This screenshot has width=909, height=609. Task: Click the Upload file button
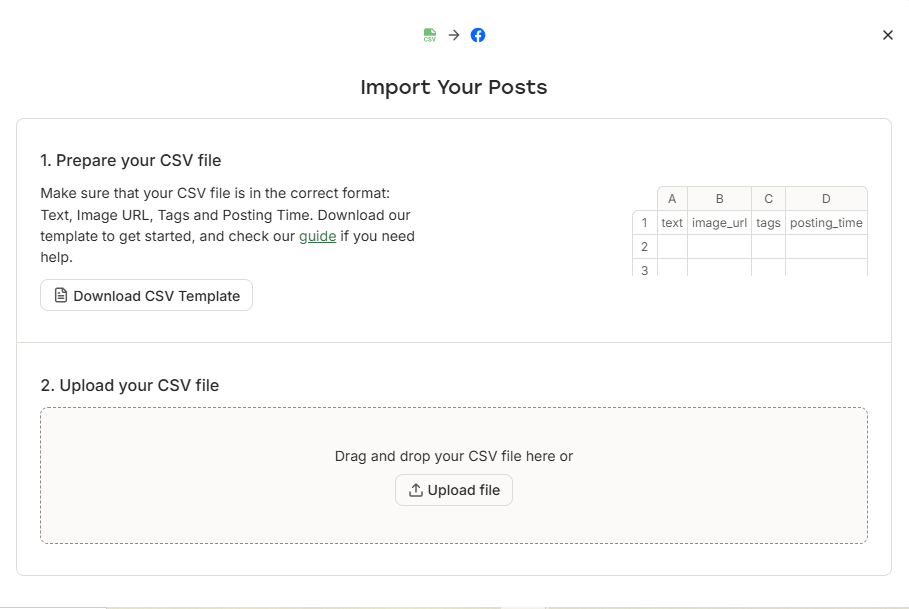(x=454, y=490)
